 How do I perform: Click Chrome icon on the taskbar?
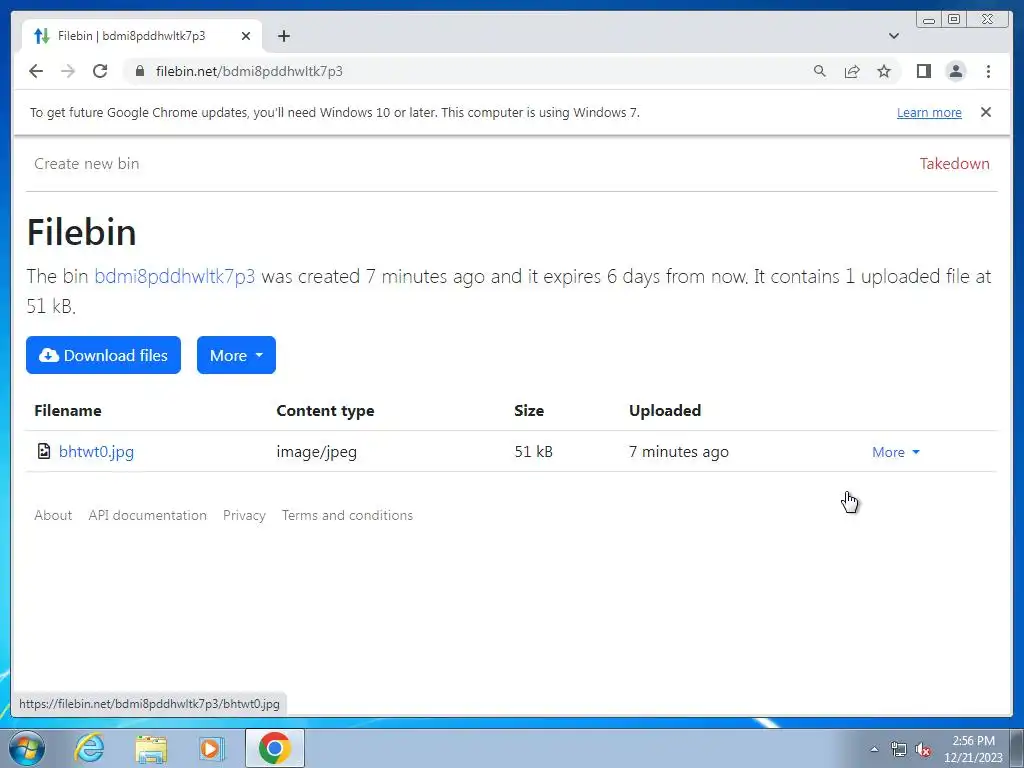pos(274,748)
